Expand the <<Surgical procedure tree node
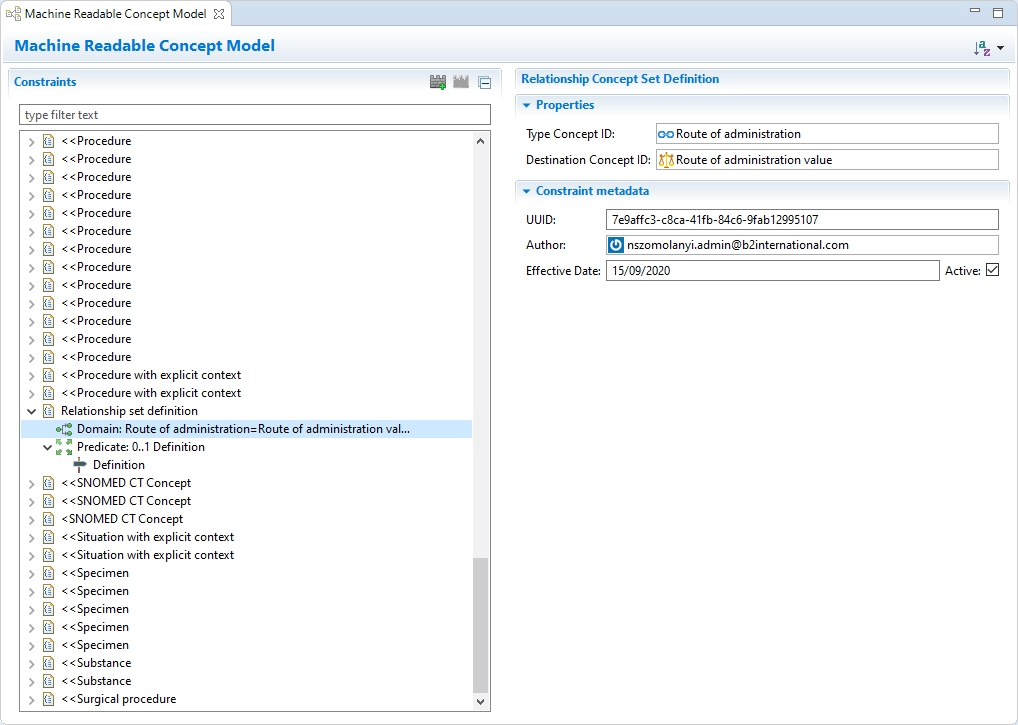 [x=31, y=699]
